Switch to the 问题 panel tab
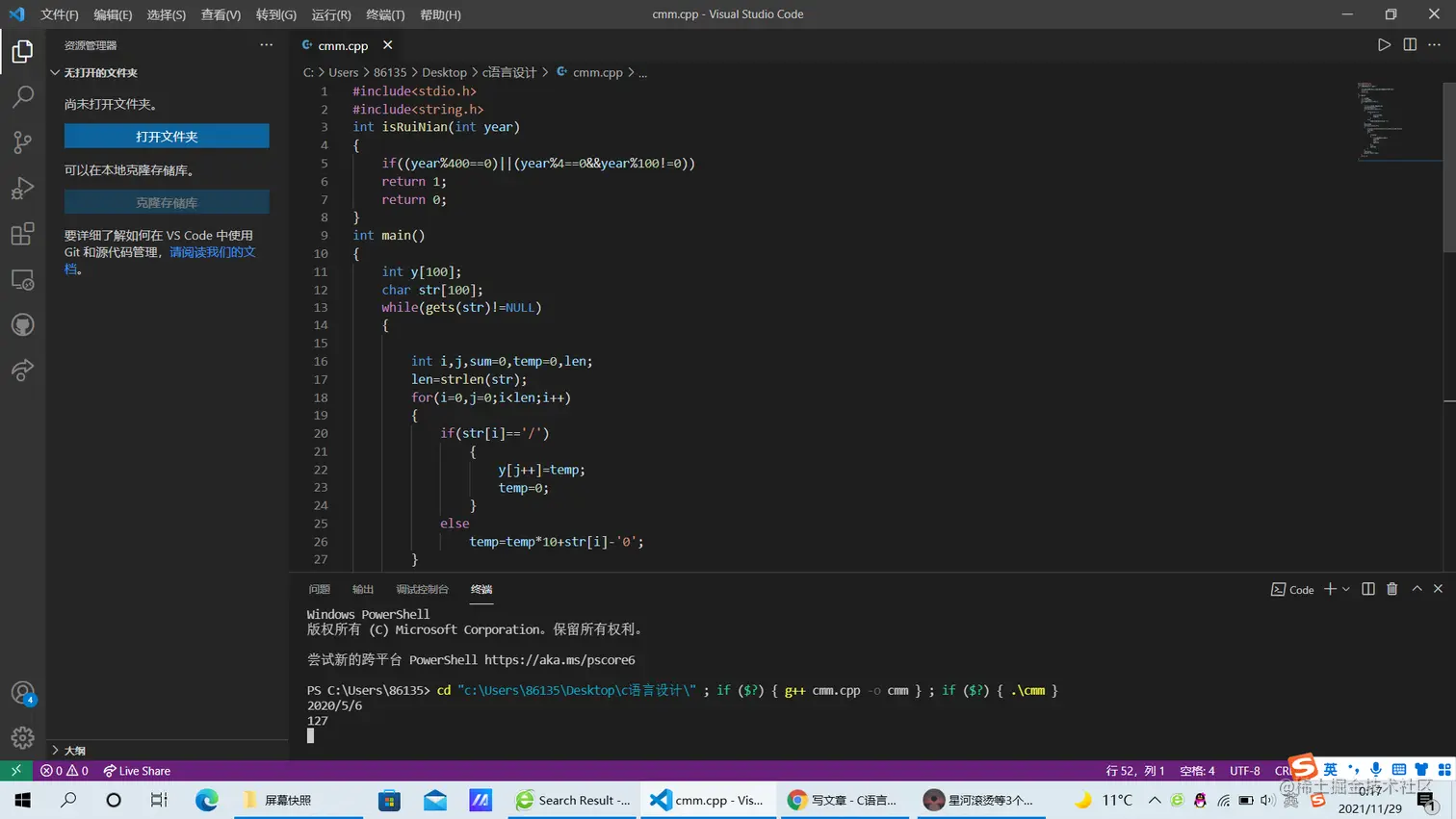1456x819 pixels. [320, 589]
